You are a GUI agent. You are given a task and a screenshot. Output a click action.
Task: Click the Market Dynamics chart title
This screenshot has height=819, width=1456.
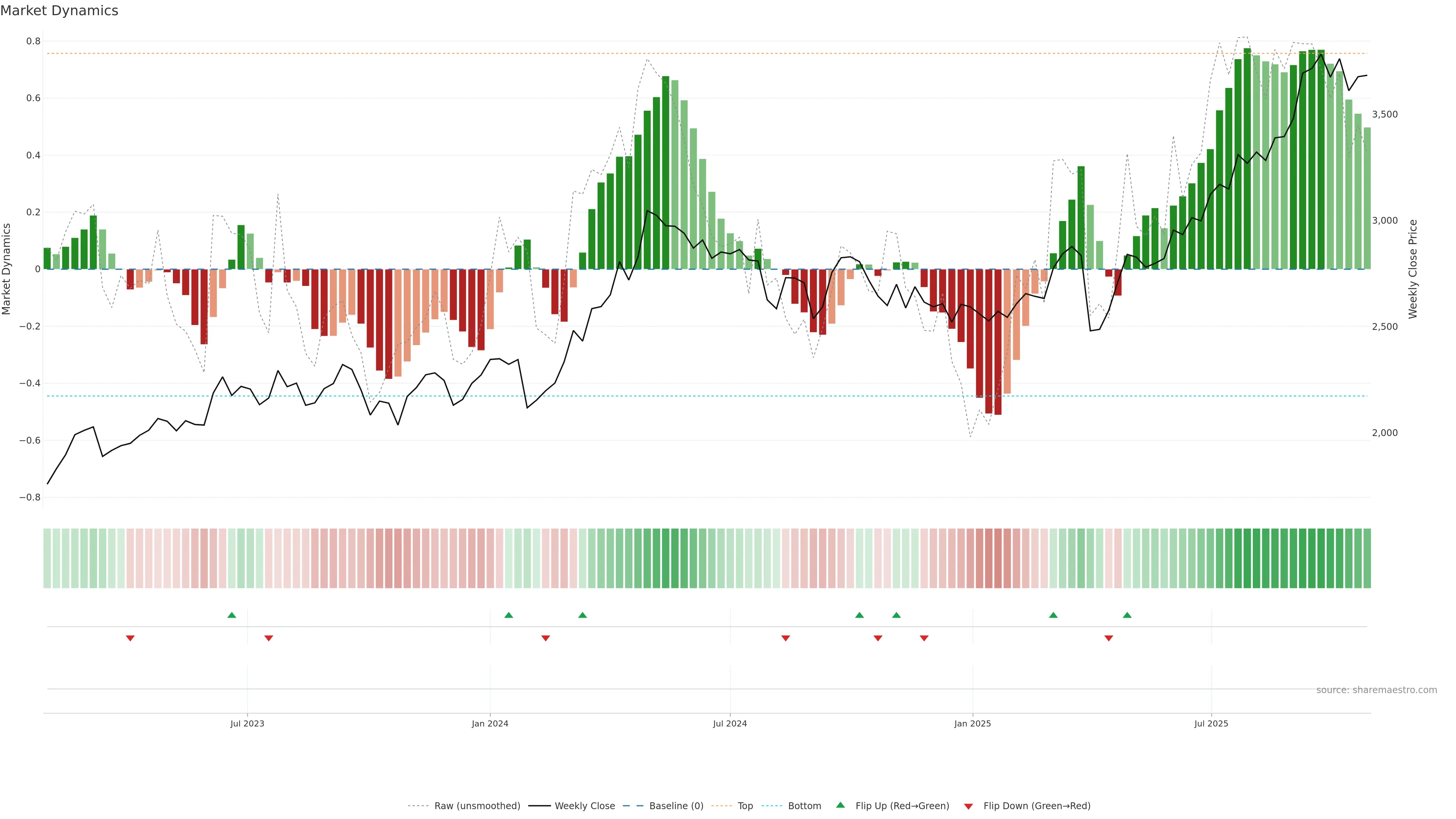point(60,11)
